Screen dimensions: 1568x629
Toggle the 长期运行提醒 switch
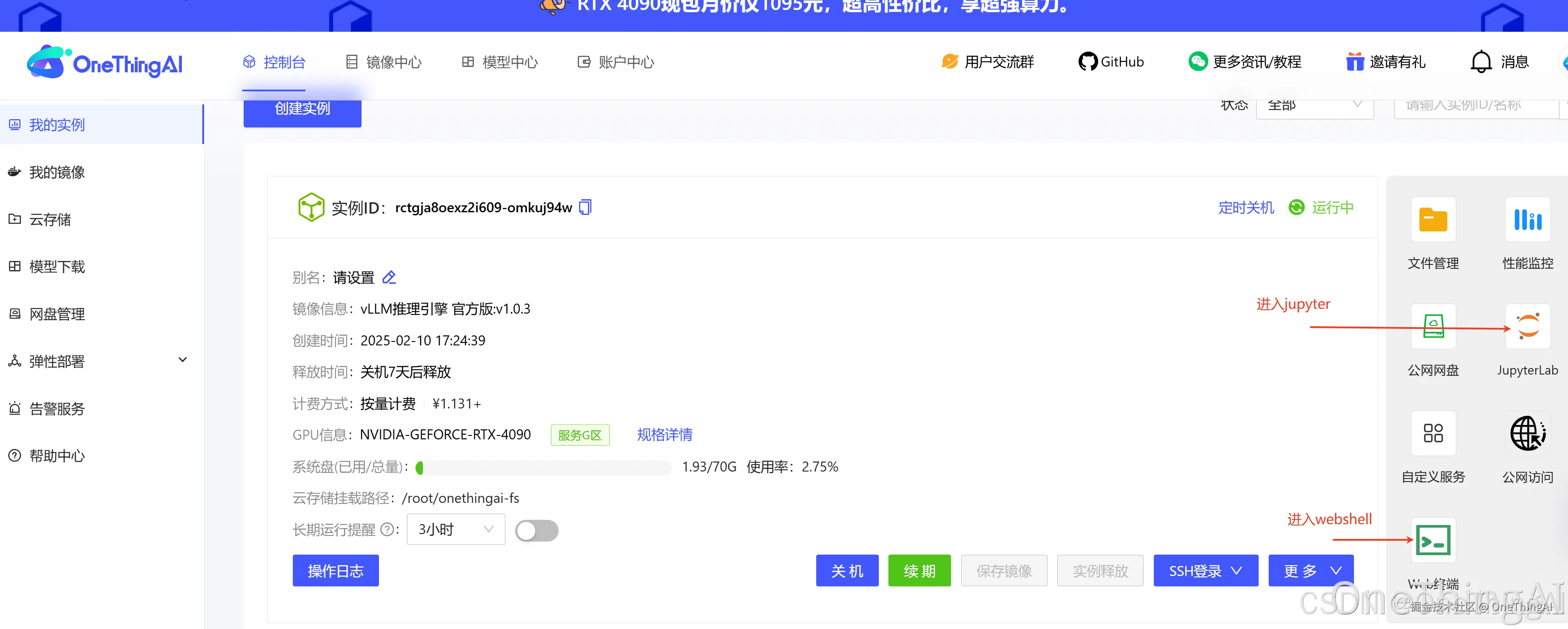pyautogui.click(x=536, y=530)
